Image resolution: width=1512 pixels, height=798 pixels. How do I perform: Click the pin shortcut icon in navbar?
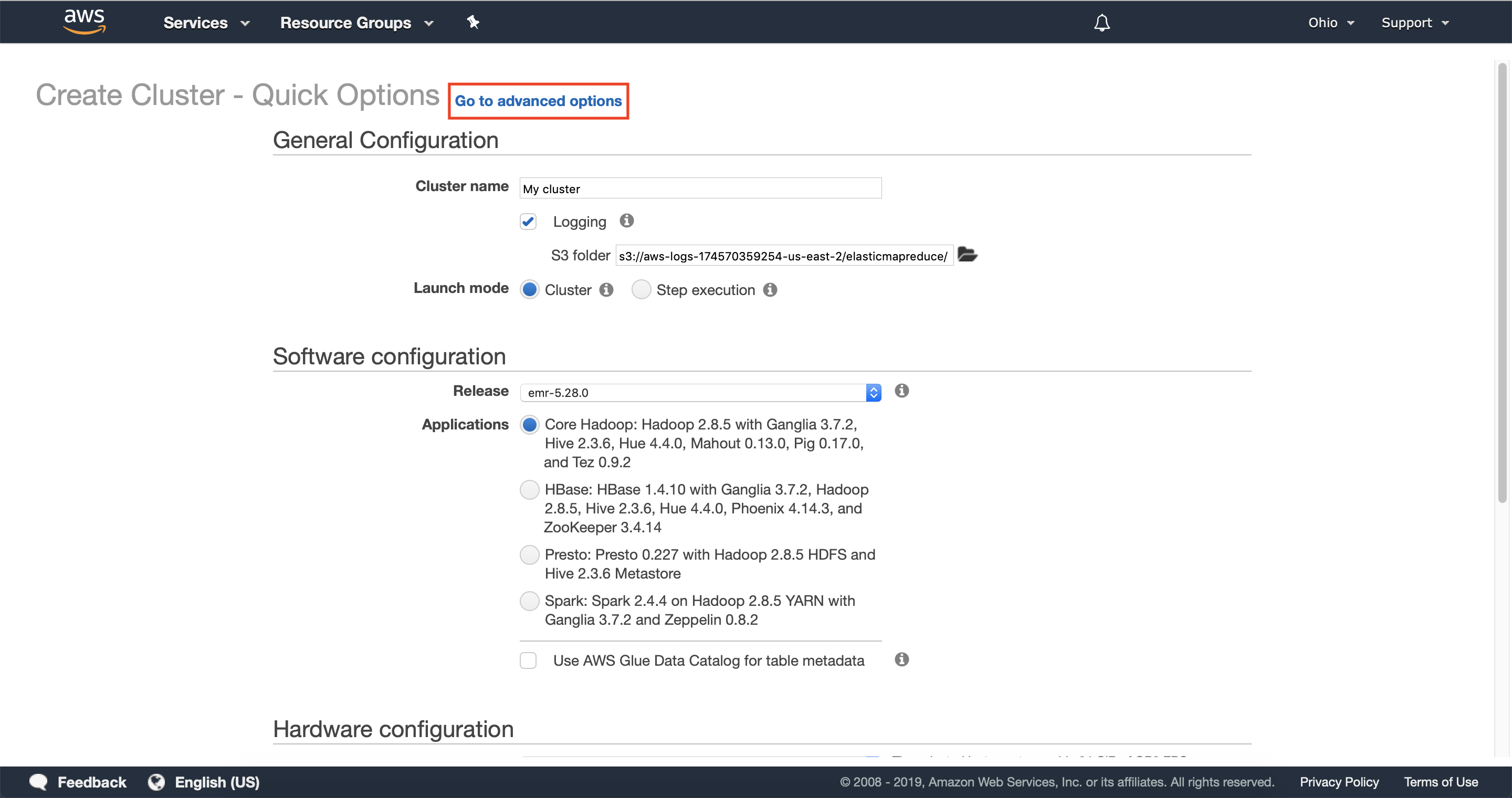point(472,22)
